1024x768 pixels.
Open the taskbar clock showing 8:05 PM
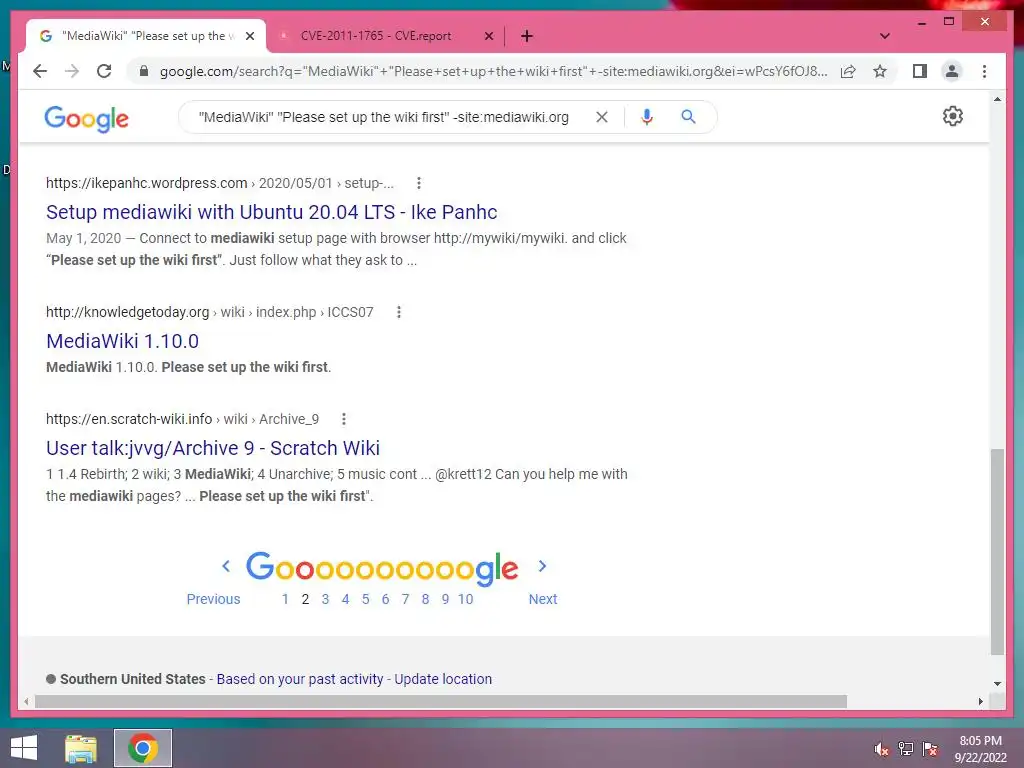981,749
